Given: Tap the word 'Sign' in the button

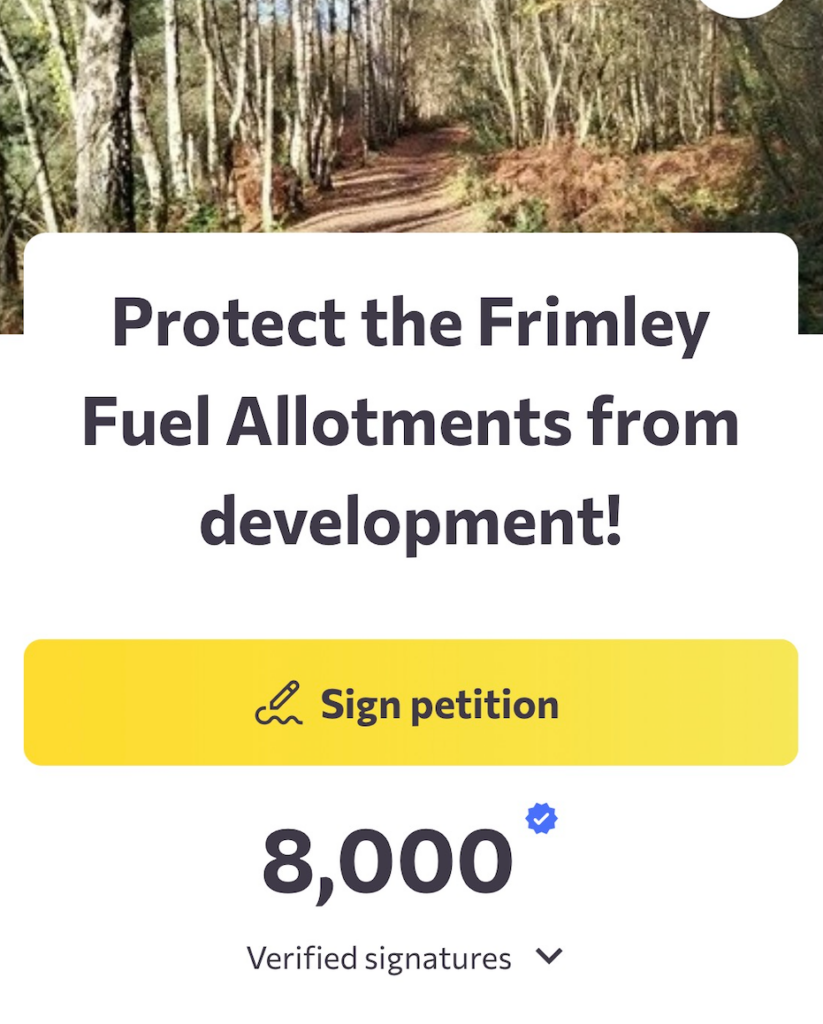Looking at the screenshot, I should point(359,704).
